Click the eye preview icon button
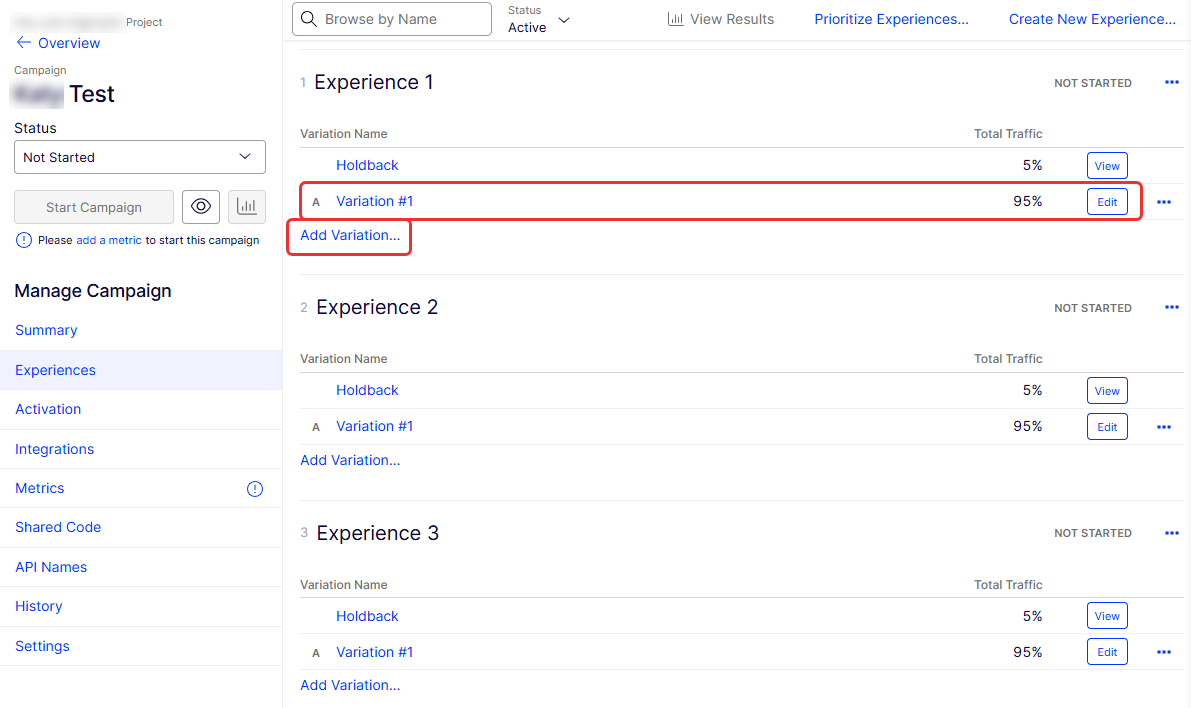The image size is (1191, 708). [x=201, y=207]
